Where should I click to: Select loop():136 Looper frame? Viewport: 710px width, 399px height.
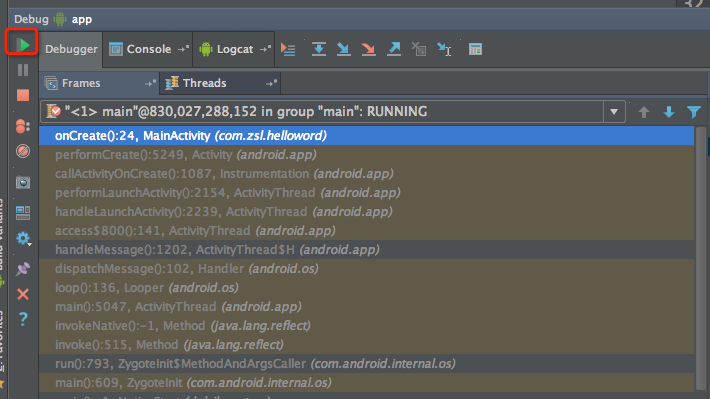tap(366, 288)
